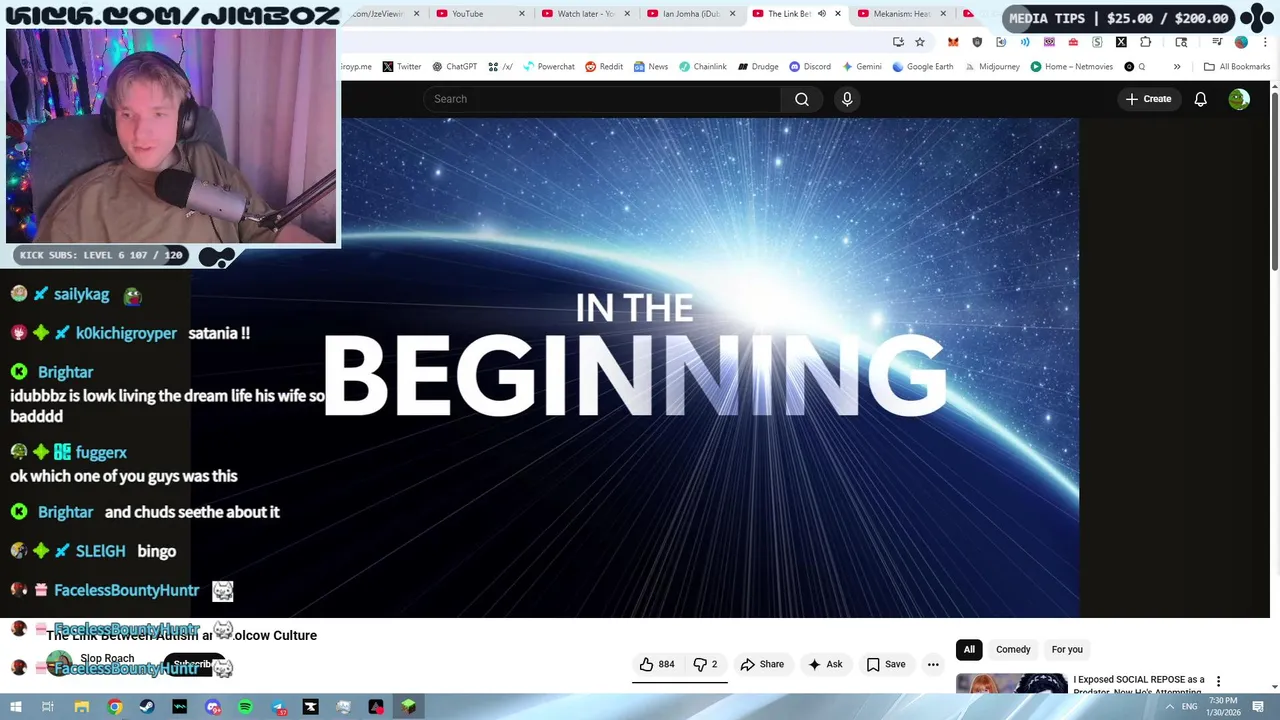The image size is (1280, 720).
Task: Show hidden system tray icons
Action: pyautogui.click(x=1170, y=707)
